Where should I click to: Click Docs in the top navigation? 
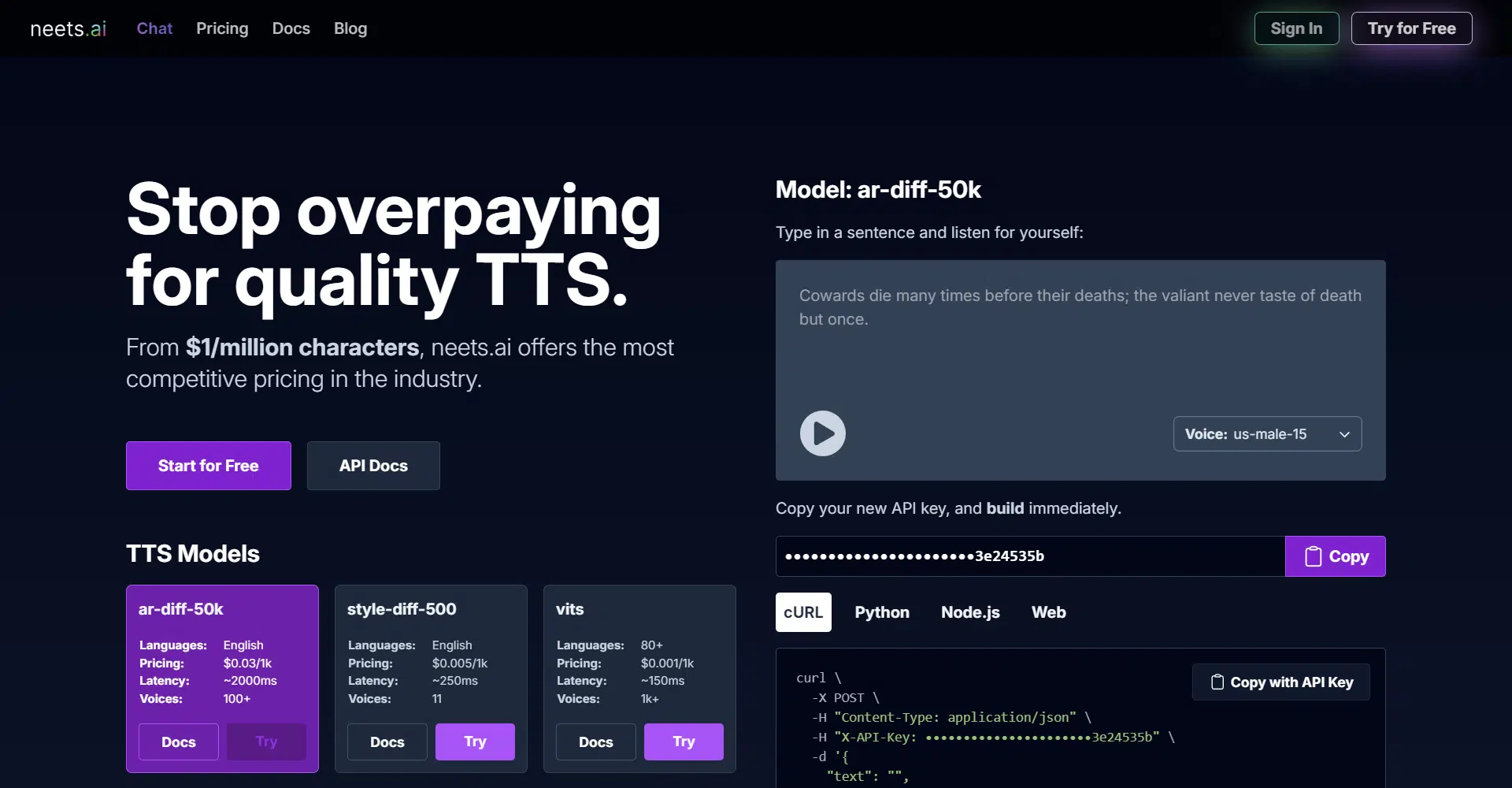[291, 28]
